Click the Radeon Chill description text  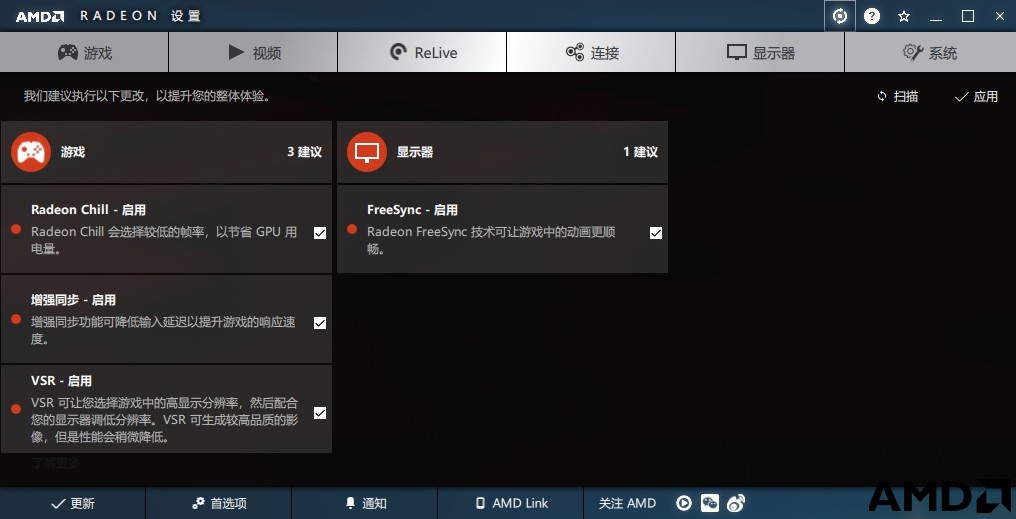[164, 240]
